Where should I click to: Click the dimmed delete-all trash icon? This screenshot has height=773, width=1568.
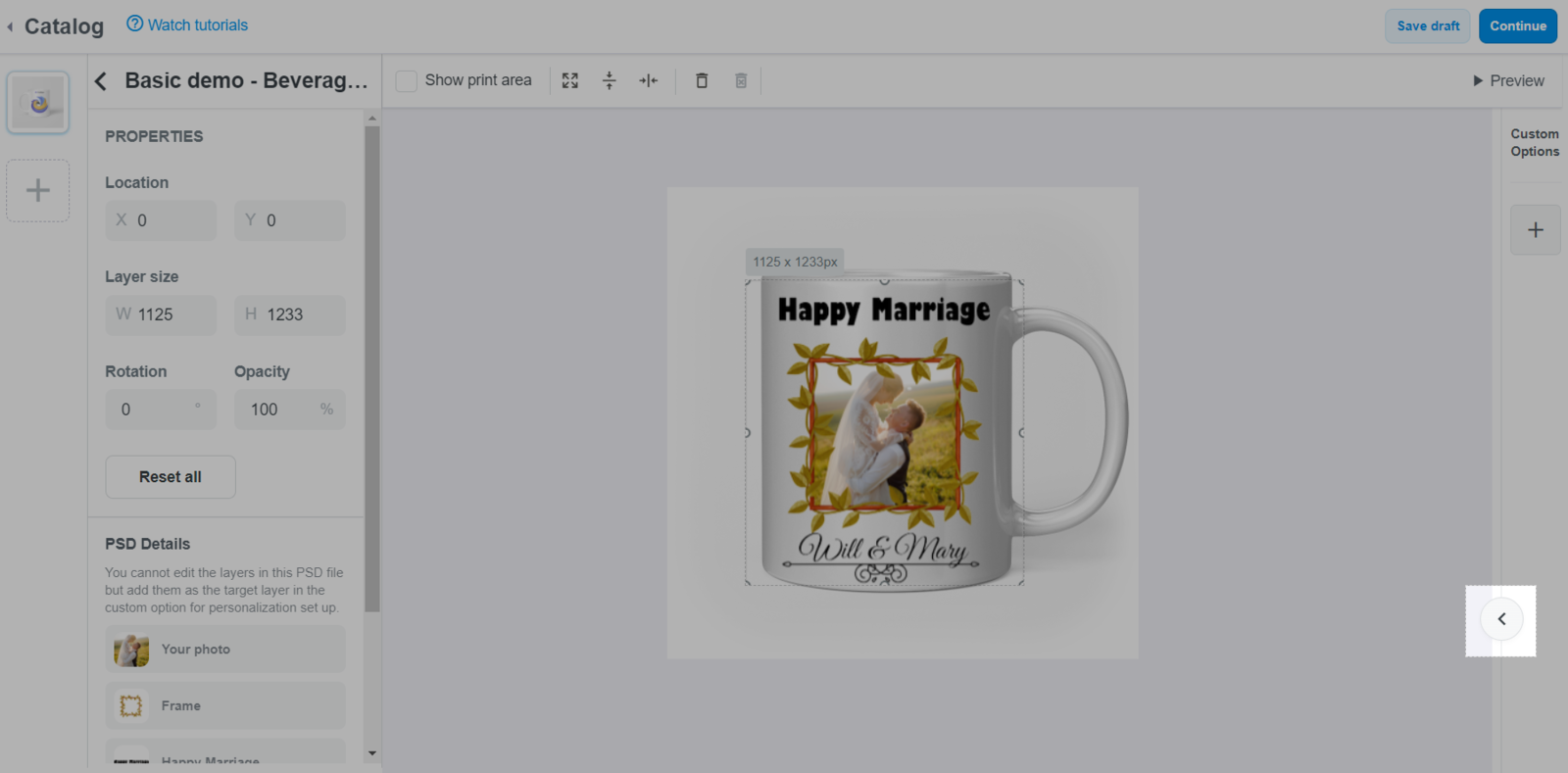[741, 80]
